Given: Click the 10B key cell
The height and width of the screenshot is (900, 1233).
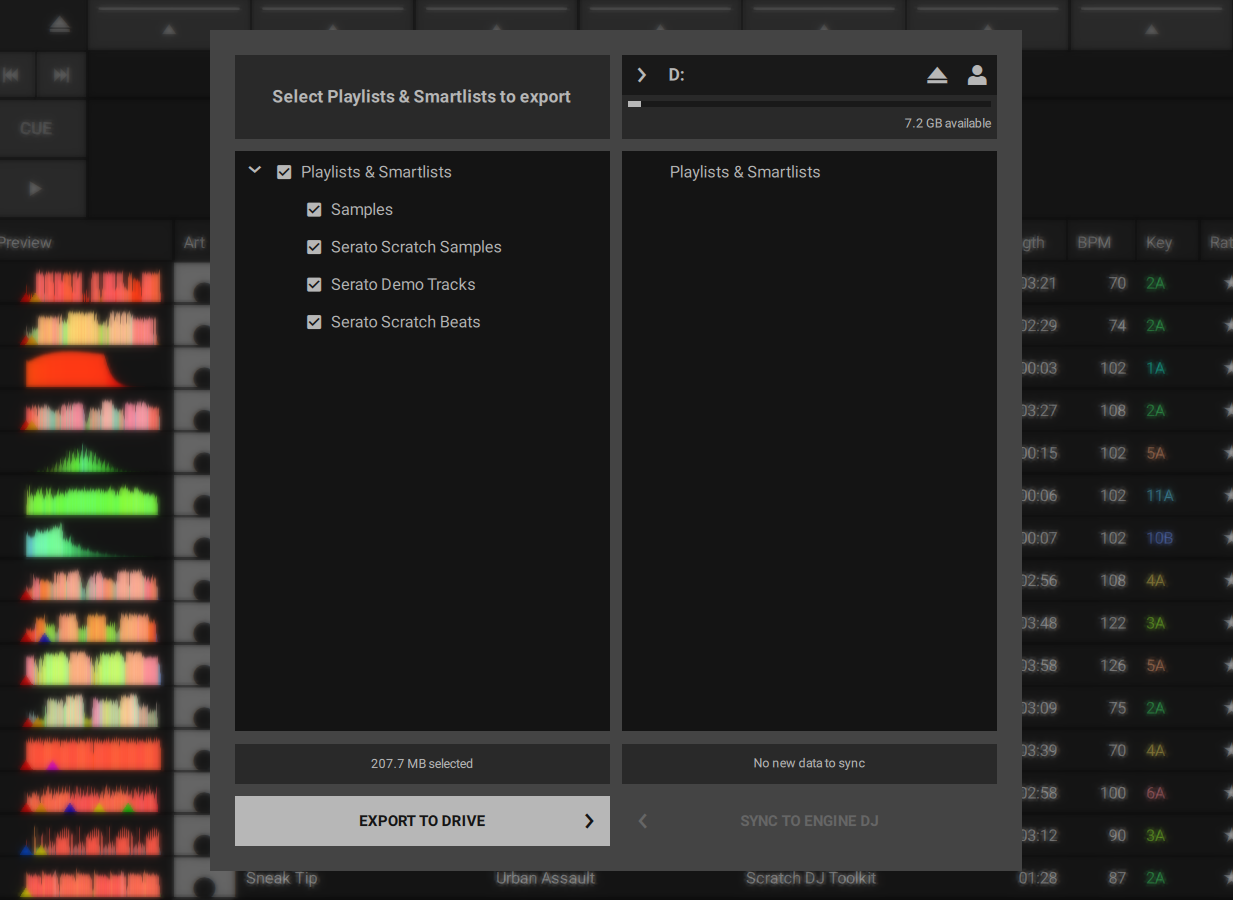Looking at the screenshot, I should click(1159, 538).
